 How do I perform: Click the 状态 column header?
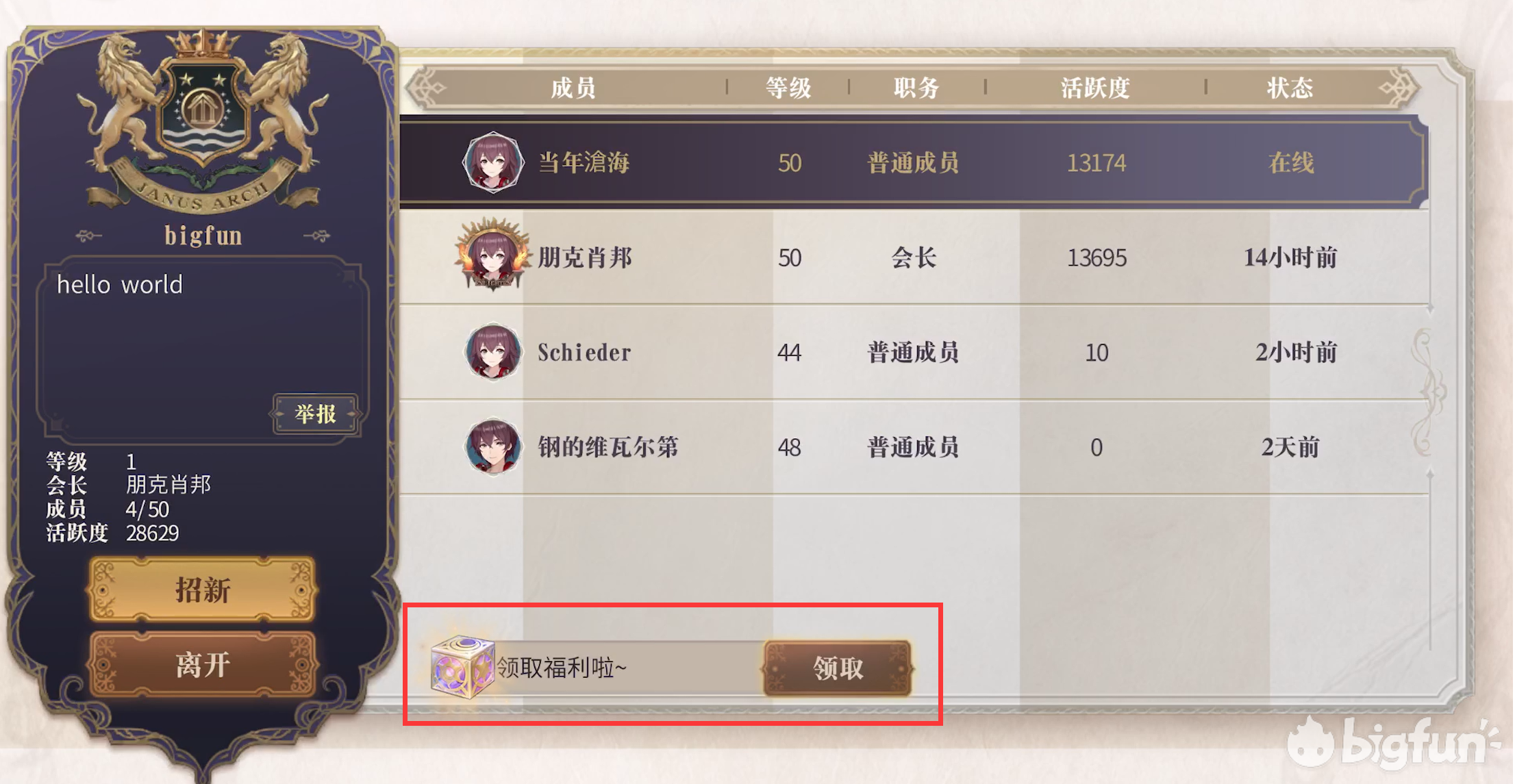tap(1290, 88)
